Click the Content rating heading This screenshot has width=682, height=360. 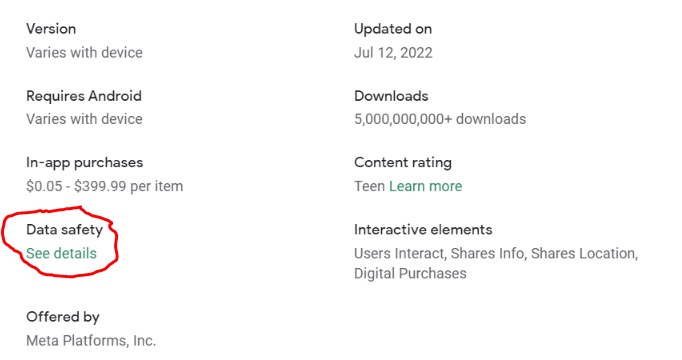point(403,163)
